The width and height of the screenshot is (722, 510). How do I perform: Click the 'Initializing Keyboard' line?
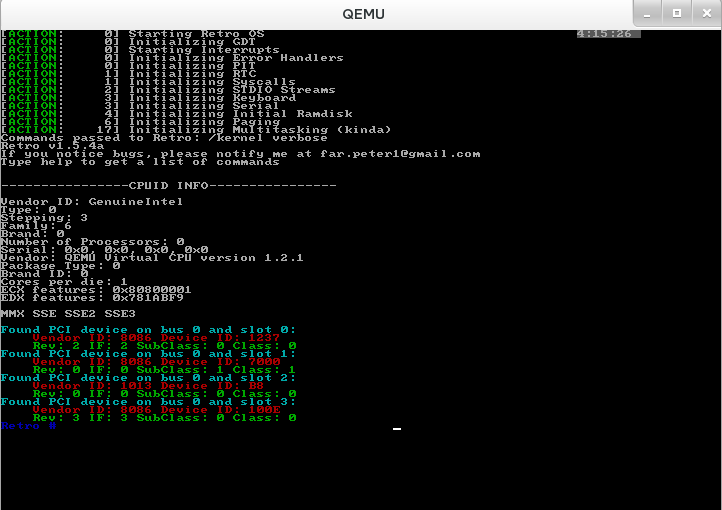148,98
